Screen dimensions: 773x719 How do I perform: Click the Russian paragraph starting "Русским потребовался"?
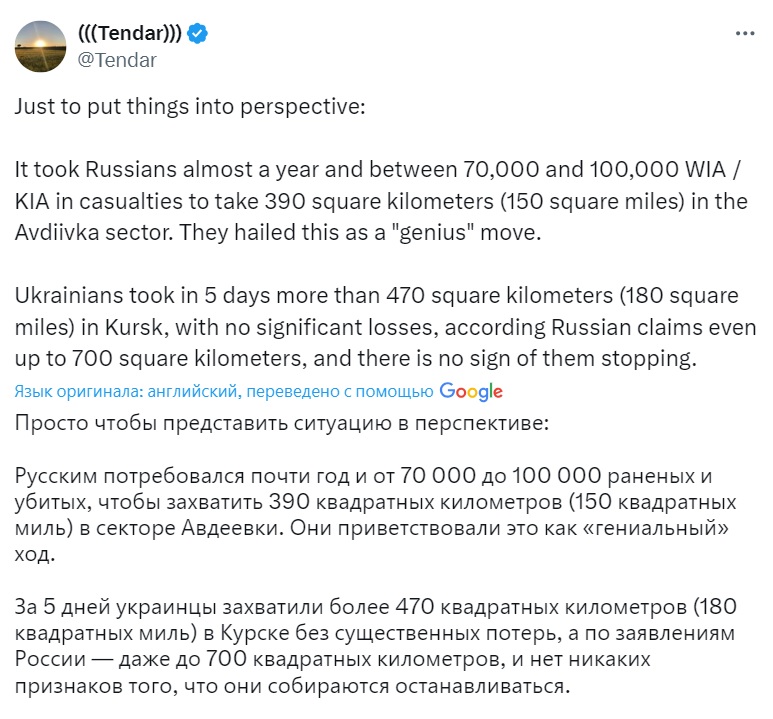tap(376, 515)
